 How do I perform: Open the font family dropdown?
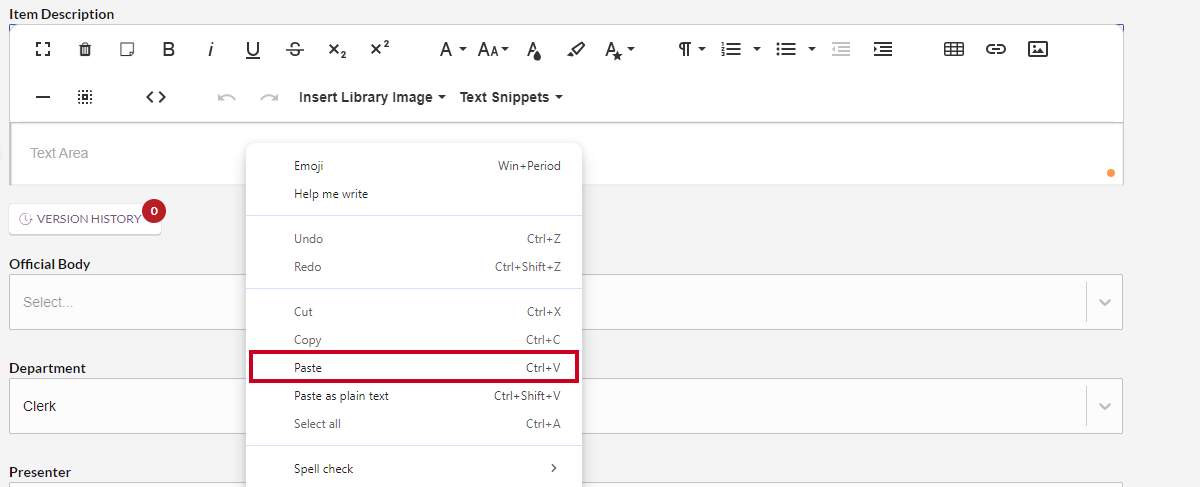tap(453, 49)
